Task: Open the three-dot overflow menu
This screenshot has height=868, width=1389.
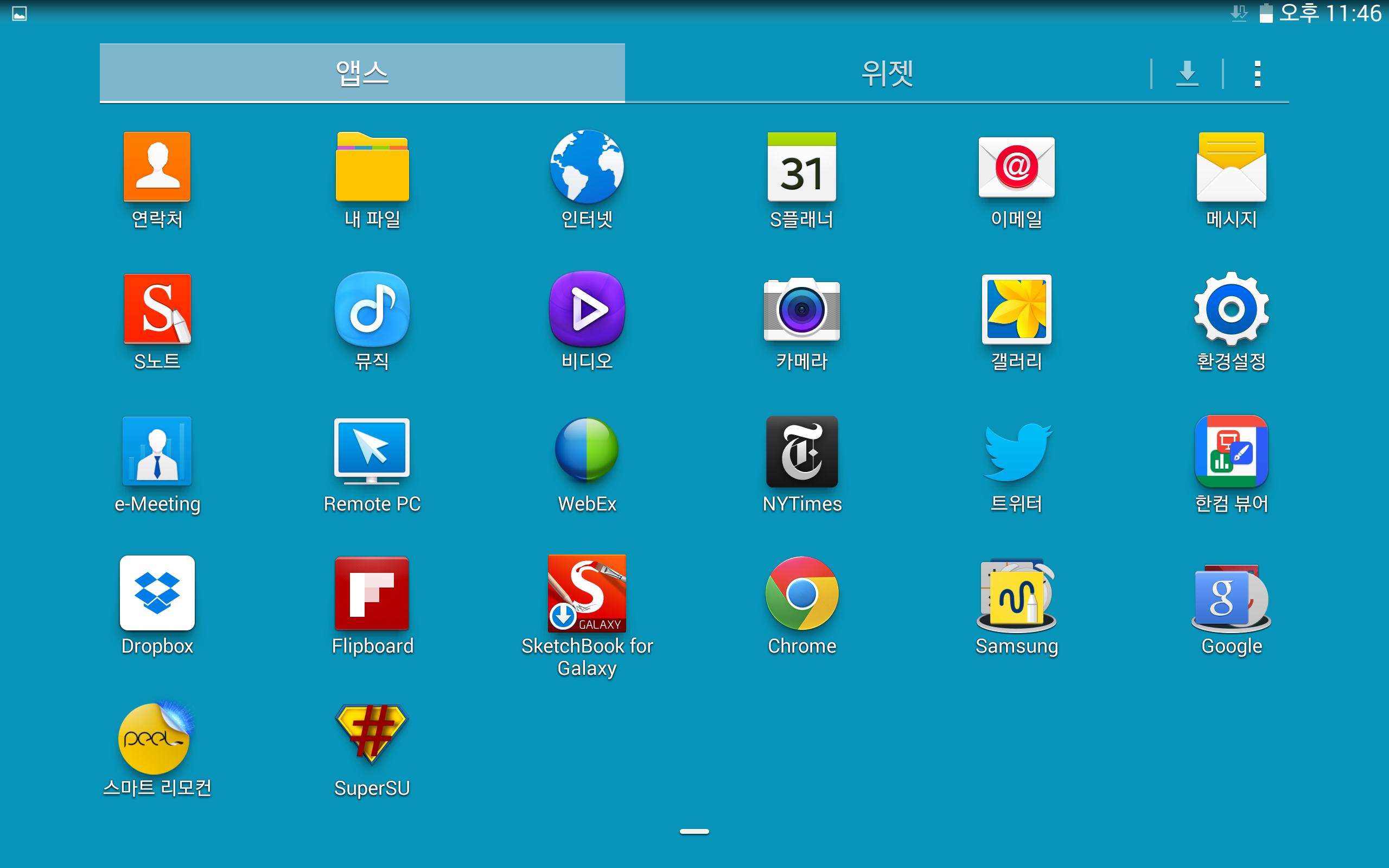Action: coord(1257,73)
